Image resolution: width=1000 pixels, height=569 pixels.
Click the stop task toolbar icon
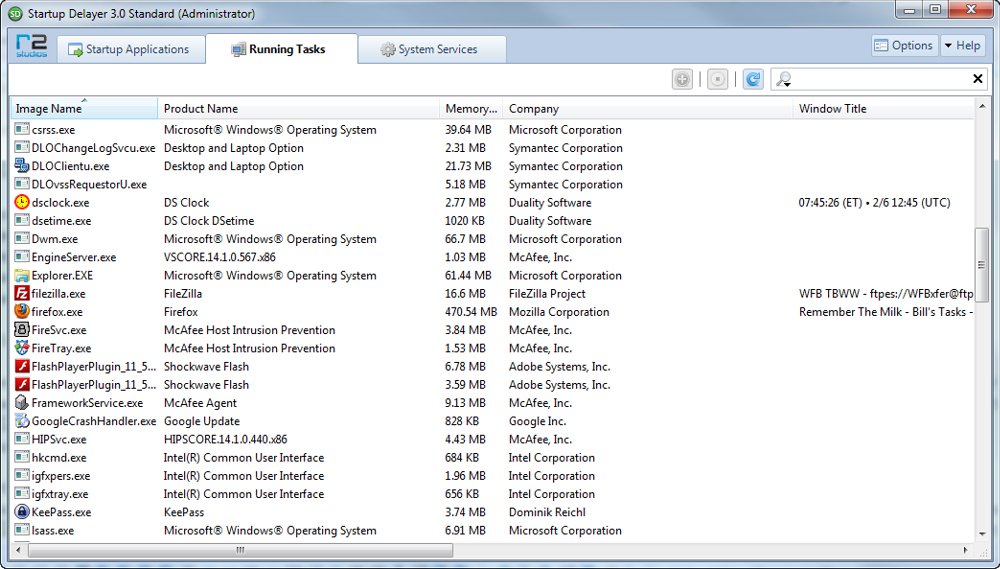click(717, 80)
